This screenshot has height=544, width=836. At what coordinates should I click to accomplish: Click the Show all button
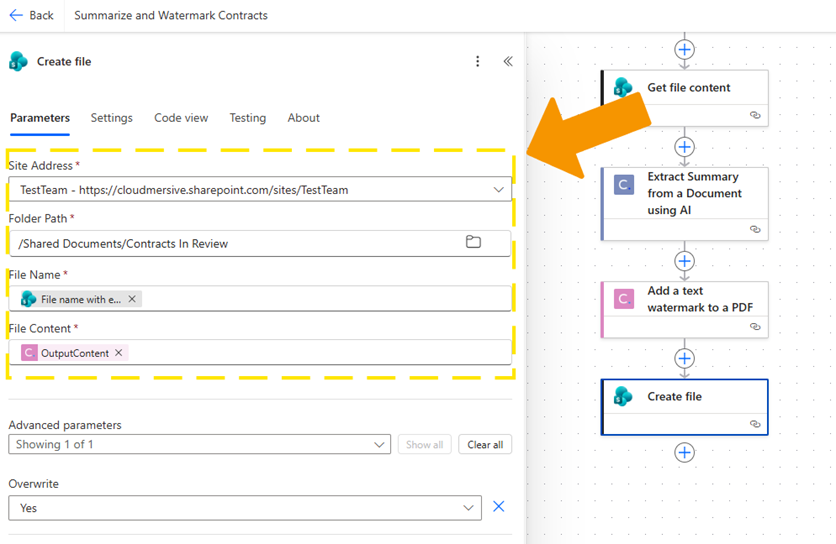tap(424, 444)
